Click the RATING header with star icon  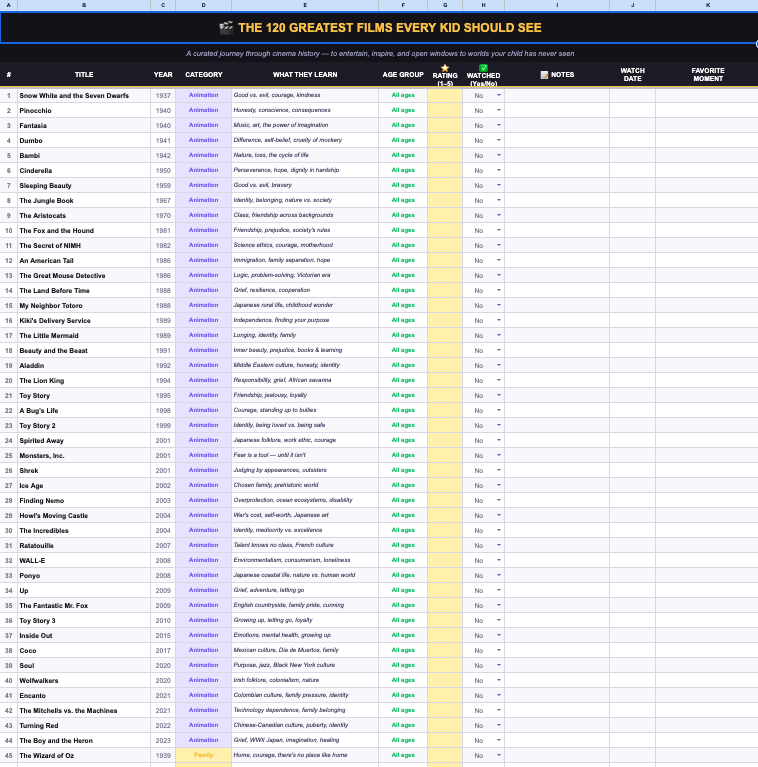coord(445,74)
